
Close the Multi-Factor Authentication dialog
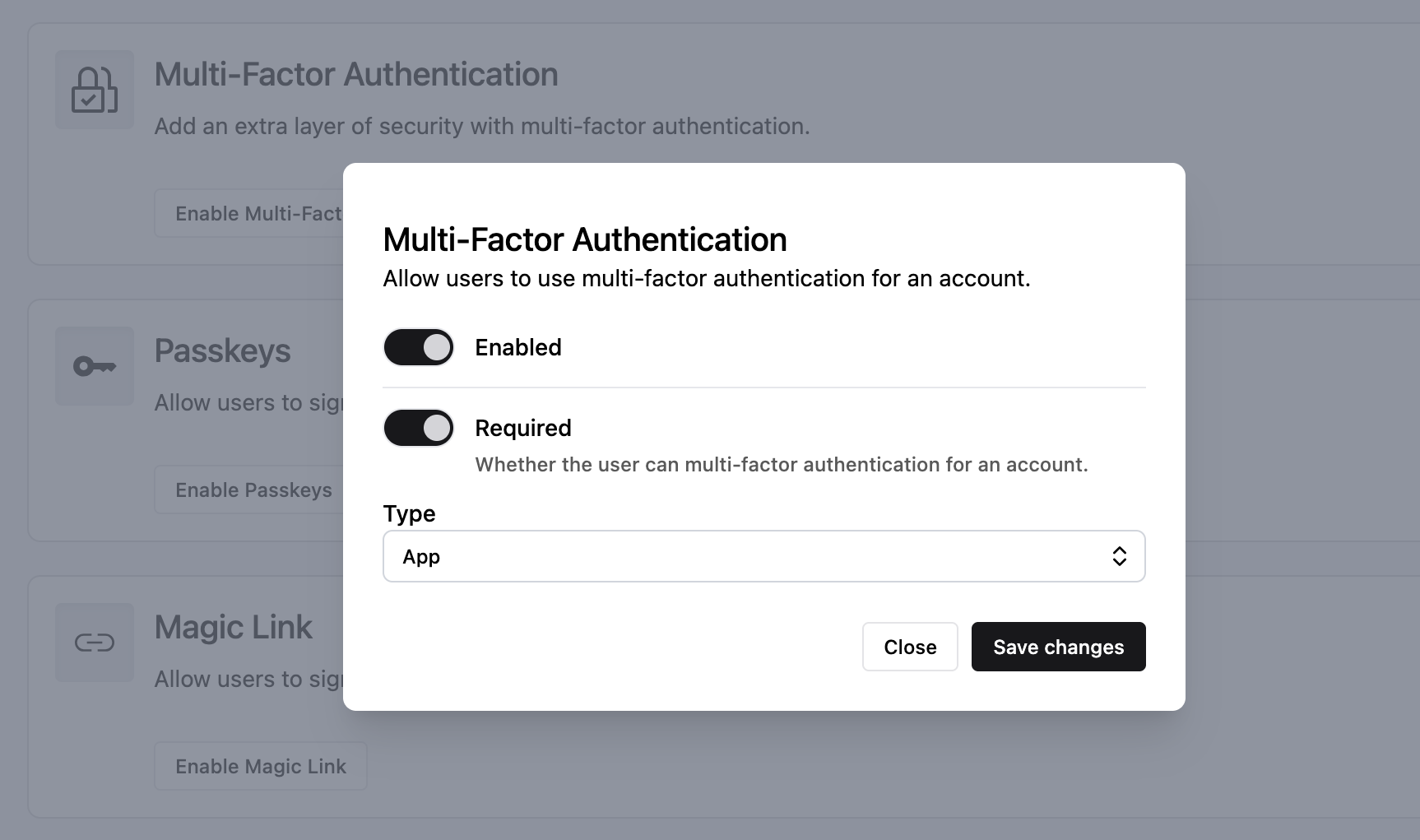tap(909, 647)
